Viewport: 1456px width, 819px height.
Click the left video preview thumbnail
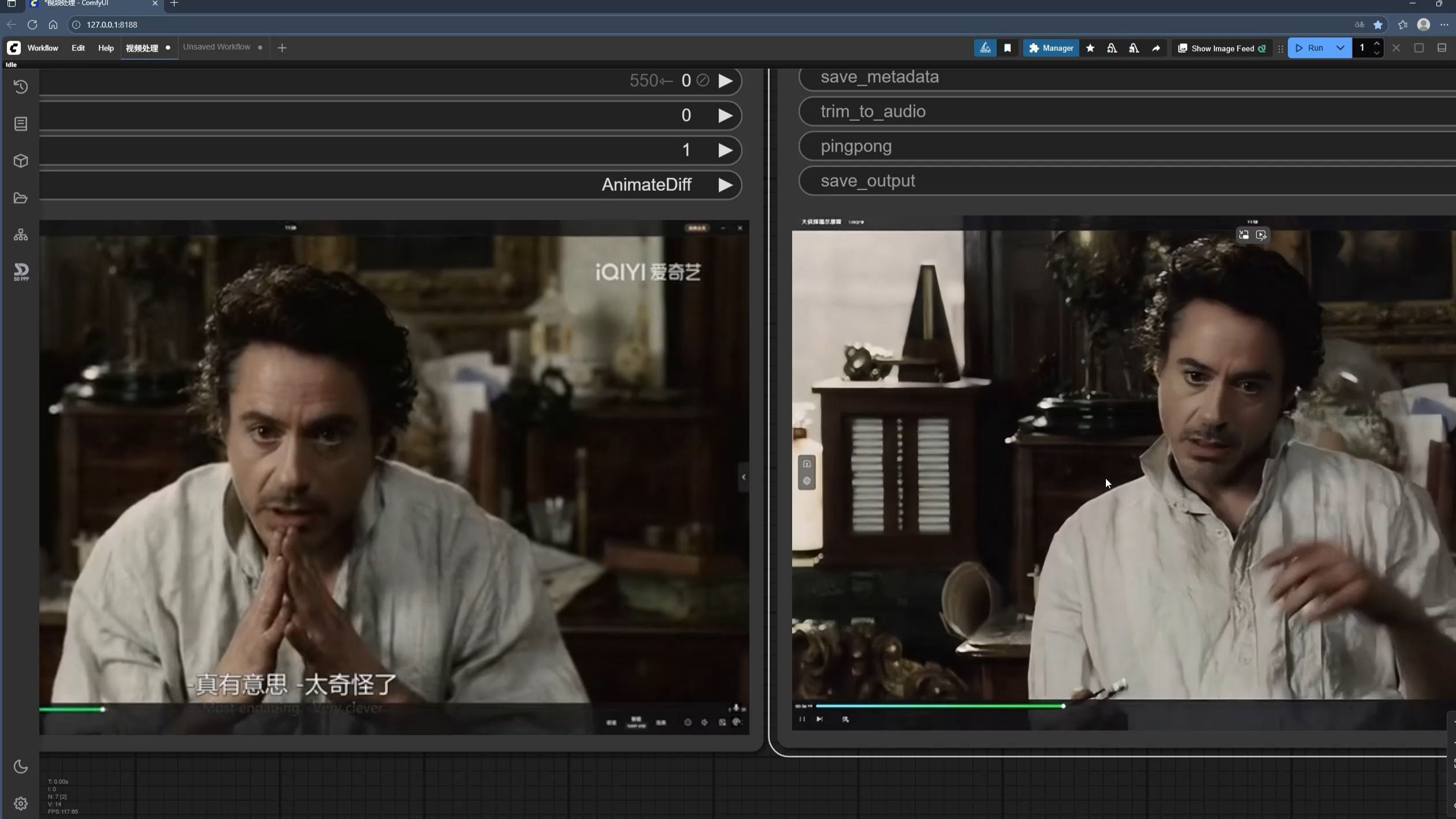(x=394, y=477)
